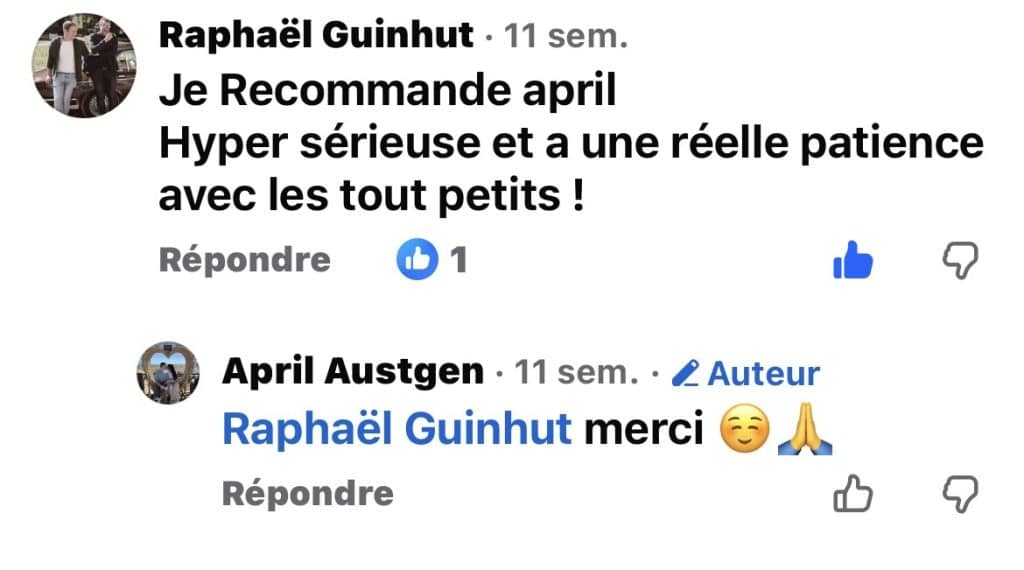The height and width of the screenshot is (570, 1024).
Task: Reply to Raphaël's comment via Répondre
Action: 244,260
